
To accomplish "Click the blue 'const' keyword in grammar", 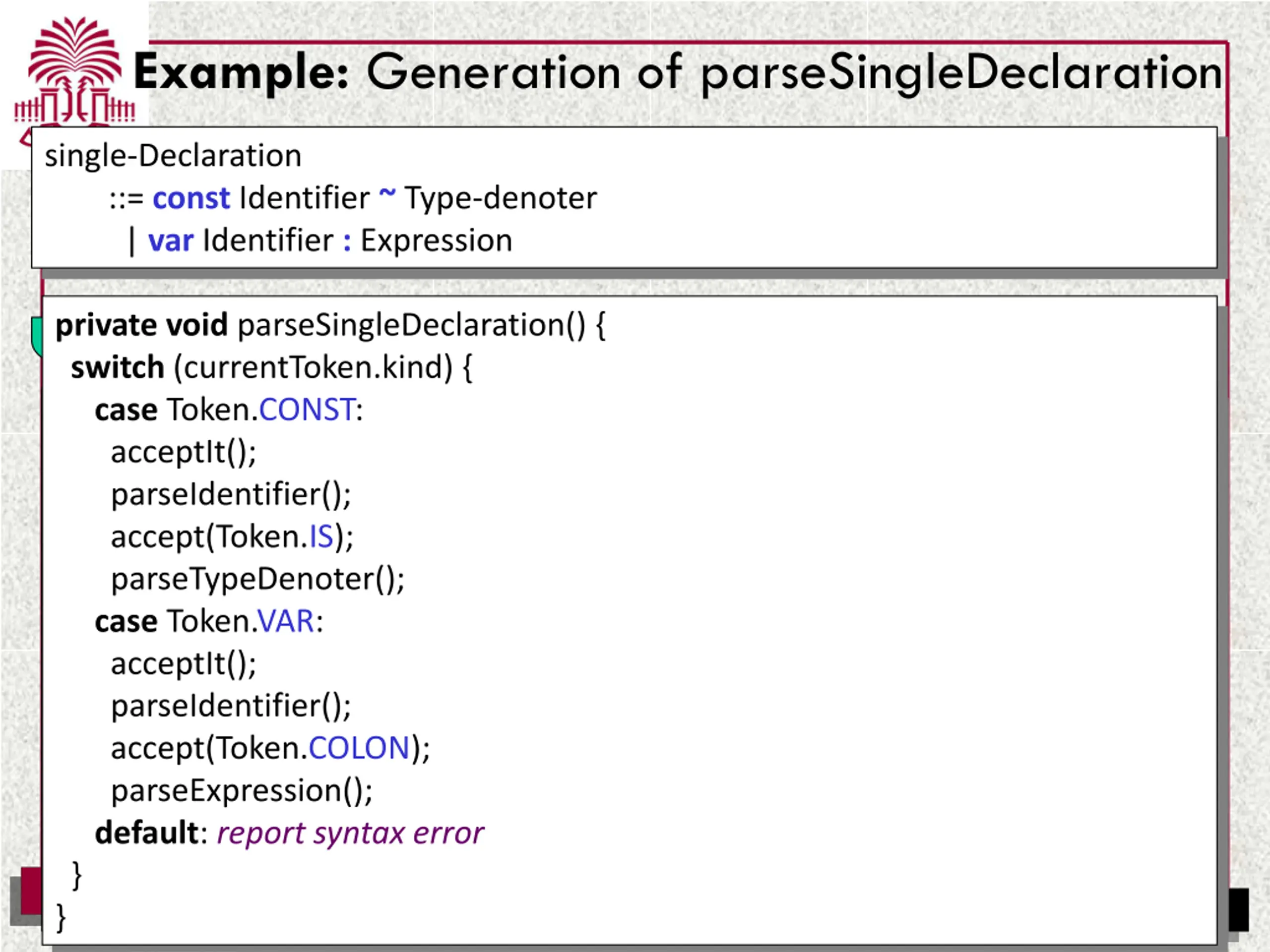I will tap(191, 198).
